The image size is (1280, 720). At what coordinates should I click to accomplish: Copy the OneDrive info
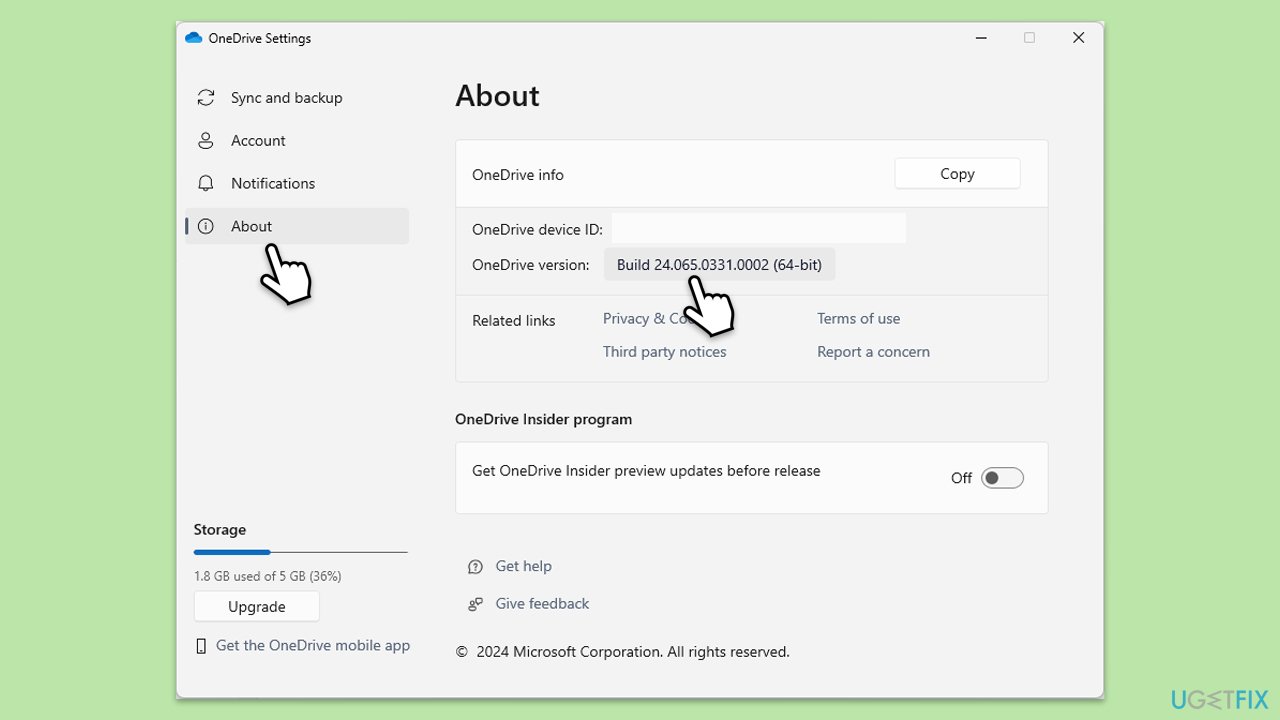(x=956, y=173)
